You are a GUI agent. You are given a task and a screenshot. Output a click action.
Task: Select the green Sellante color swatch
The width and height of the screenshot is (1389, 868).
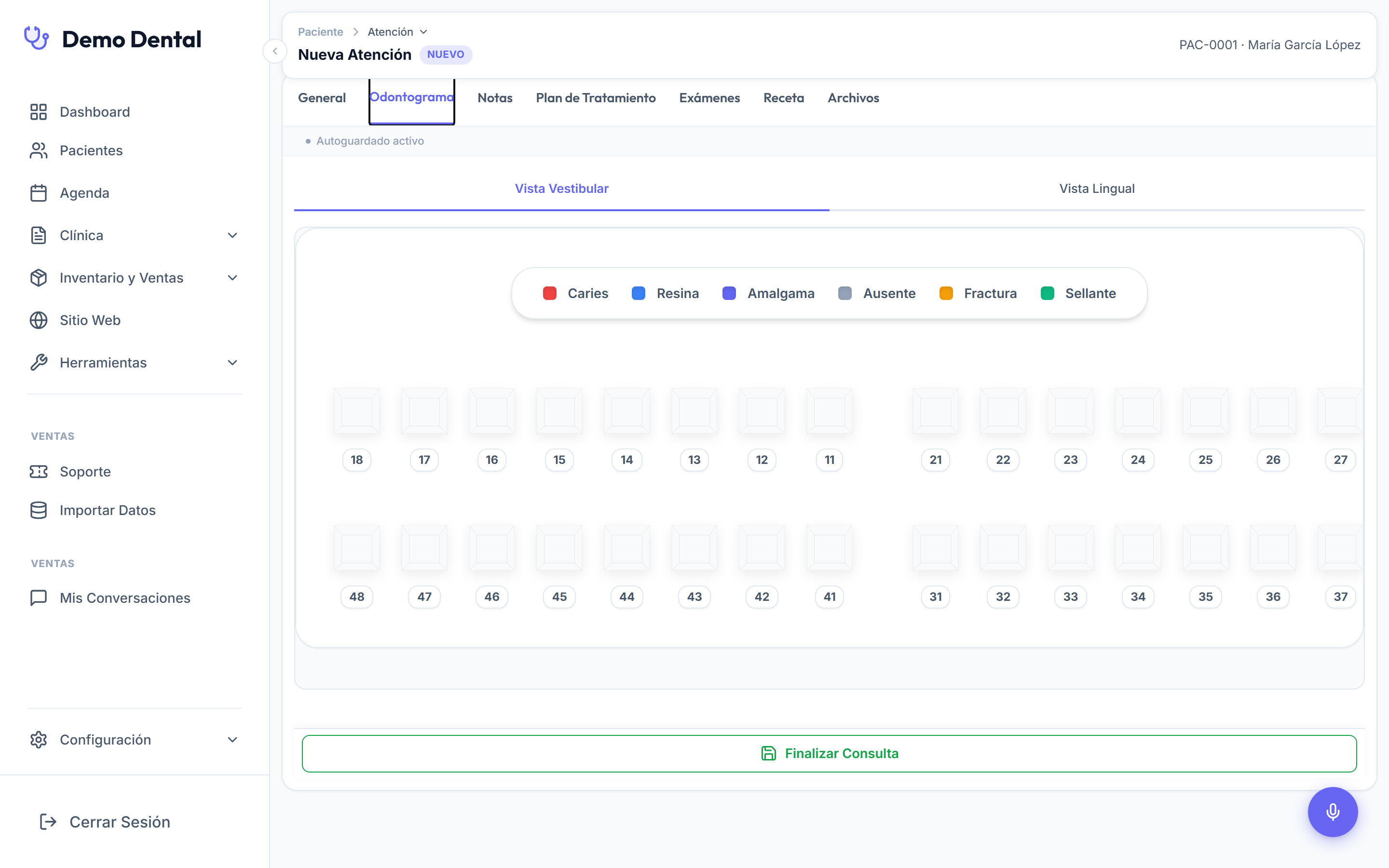(x=1047, y=293)
